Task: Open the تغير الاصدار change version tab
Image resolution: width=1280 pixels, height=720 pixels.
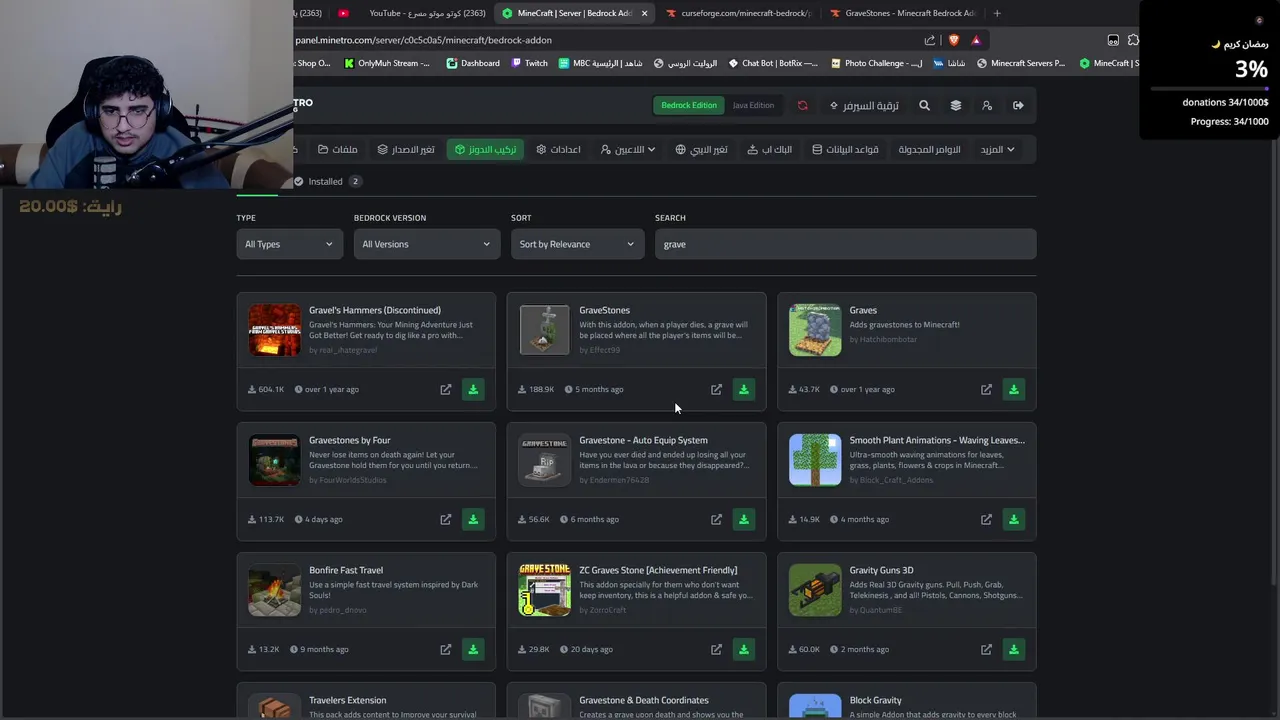Action: point(406,149)
